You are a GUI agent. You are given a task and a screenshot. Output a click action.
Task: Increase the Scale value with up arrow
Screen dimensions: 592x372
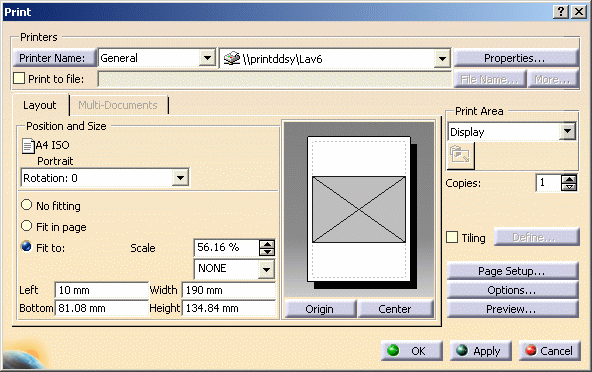coord(267,244)
